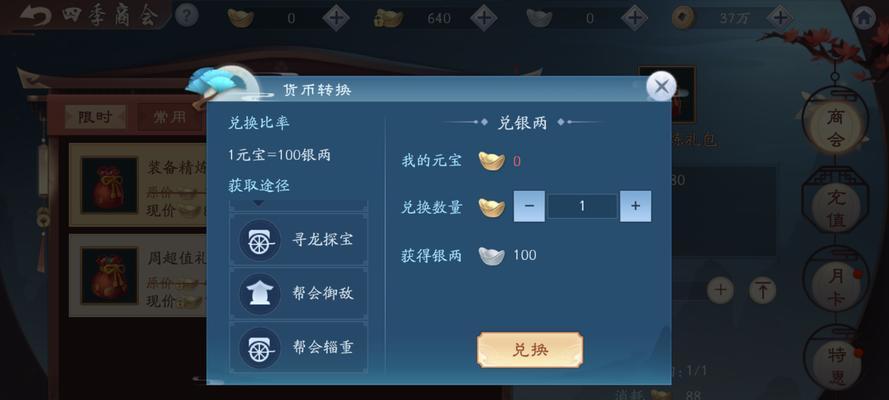Open the question mark help icon

point(187,16)
